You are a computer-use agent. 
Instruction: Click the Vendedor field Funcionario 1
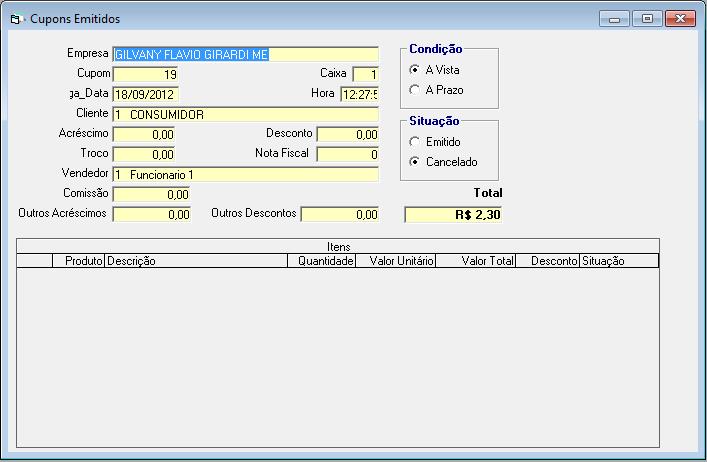246,174
